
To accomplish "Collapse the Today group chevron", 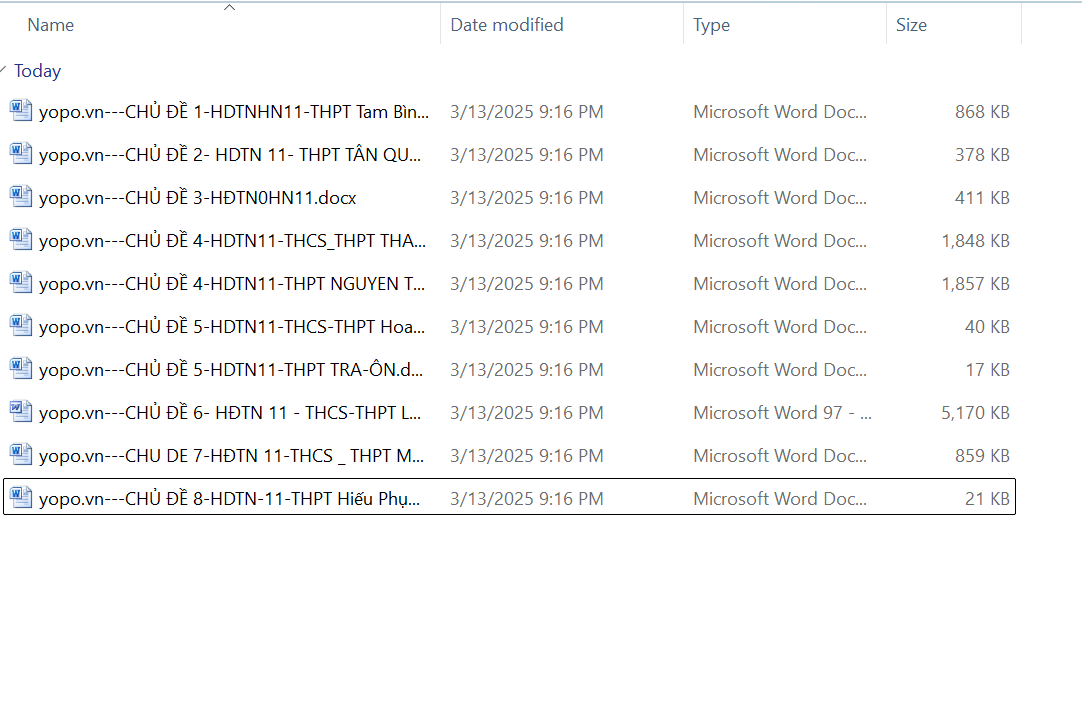I will tap(4, 70).
